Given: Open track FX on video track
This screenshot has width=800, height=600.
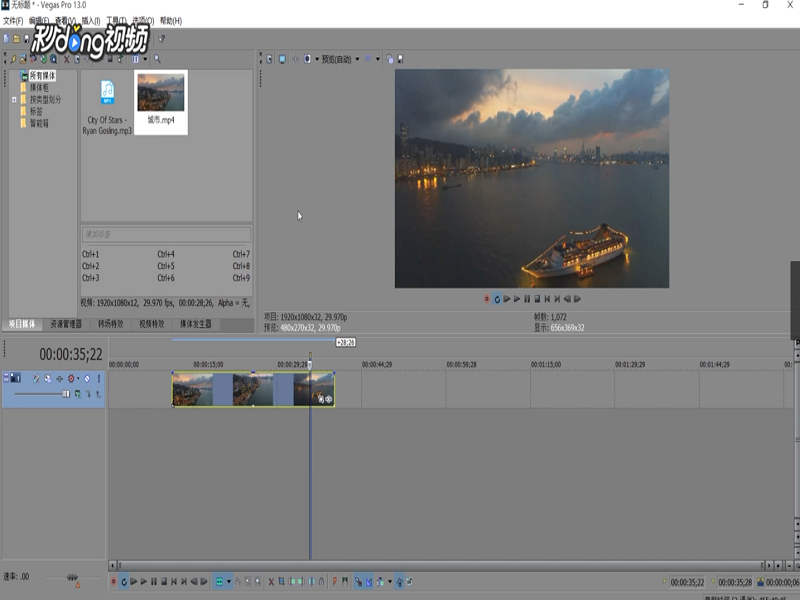Looking at the screenshot, I should [59, 379].
